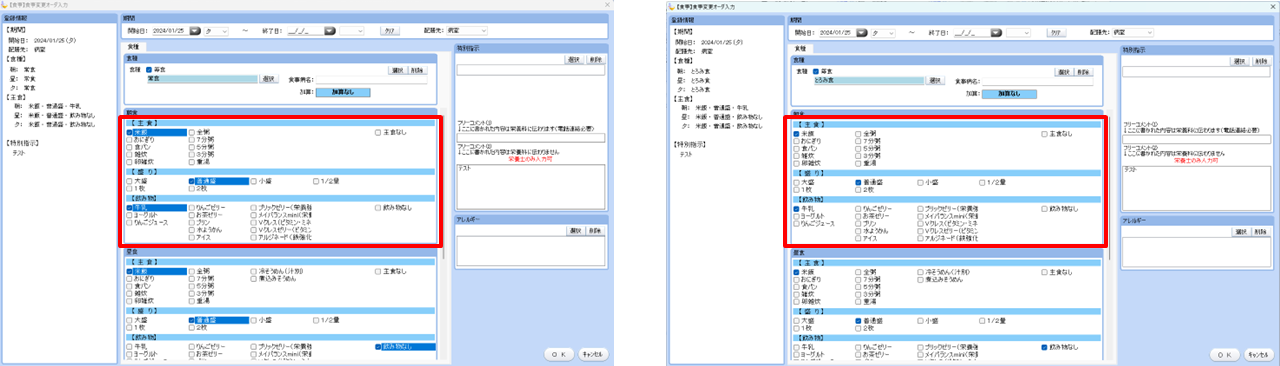Image resolution: width=1280 pixels, height=366 pixels.
Task: Click OK button in right window
Action: pyautogui.click(x=1224, y=354)
